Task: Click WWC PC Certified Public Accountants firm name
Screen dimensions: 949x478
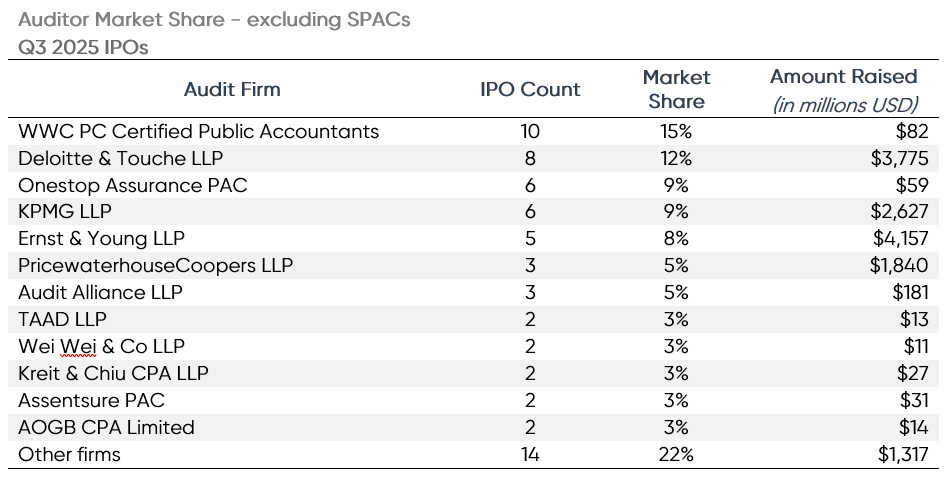Action: tap(199, 131)
